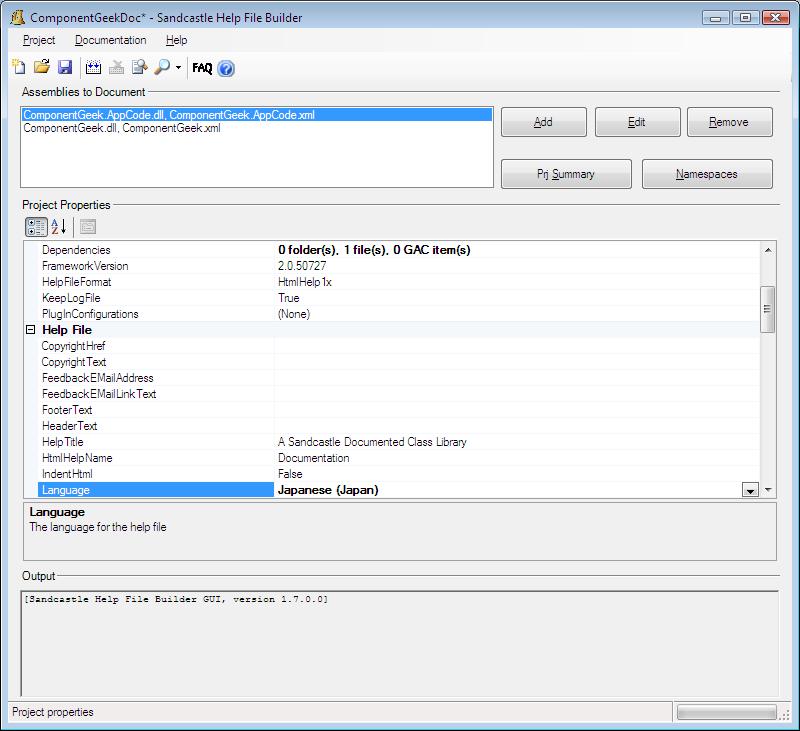Screen dimensions: 800x731
Task: Select the Dependencies property
Action: click(x=76, y=250)
